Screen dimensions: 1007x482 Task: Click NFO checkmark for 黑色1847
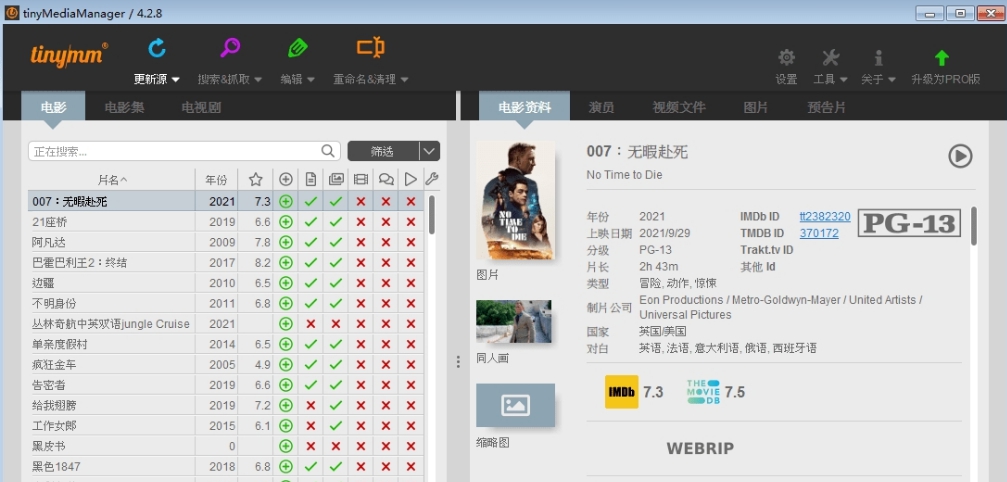tap(311, 467)
